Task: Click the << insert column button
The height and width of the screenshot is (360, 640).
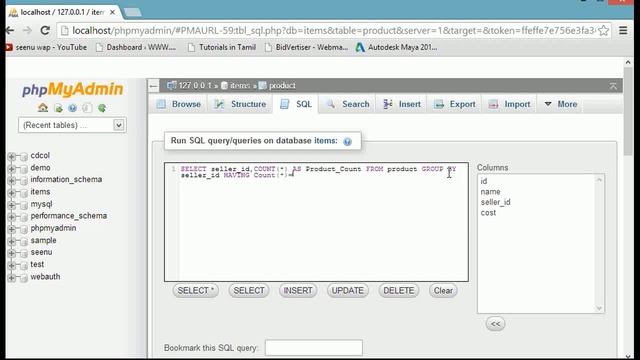Action: (496, 324)
